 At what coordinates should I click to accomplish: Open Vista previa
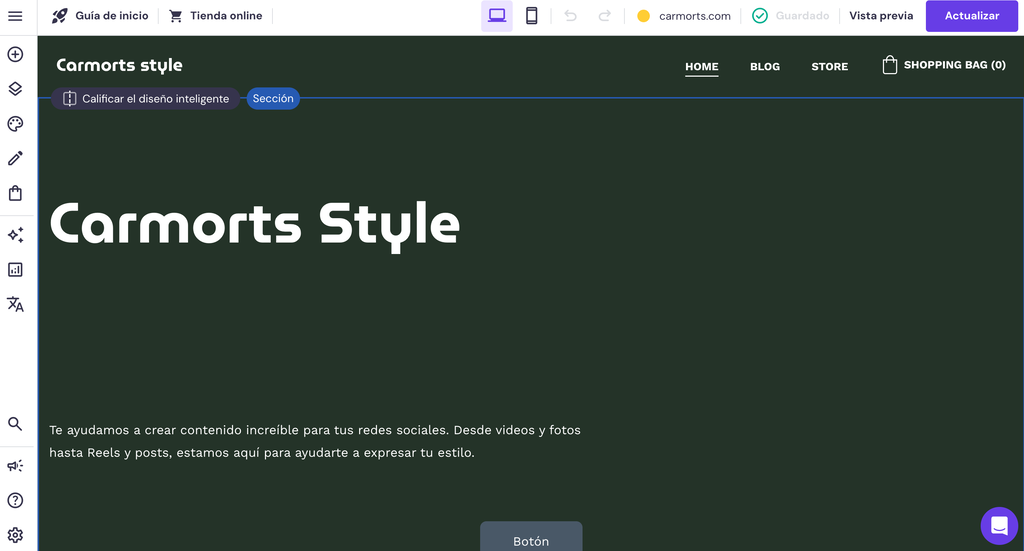(881, 16)
